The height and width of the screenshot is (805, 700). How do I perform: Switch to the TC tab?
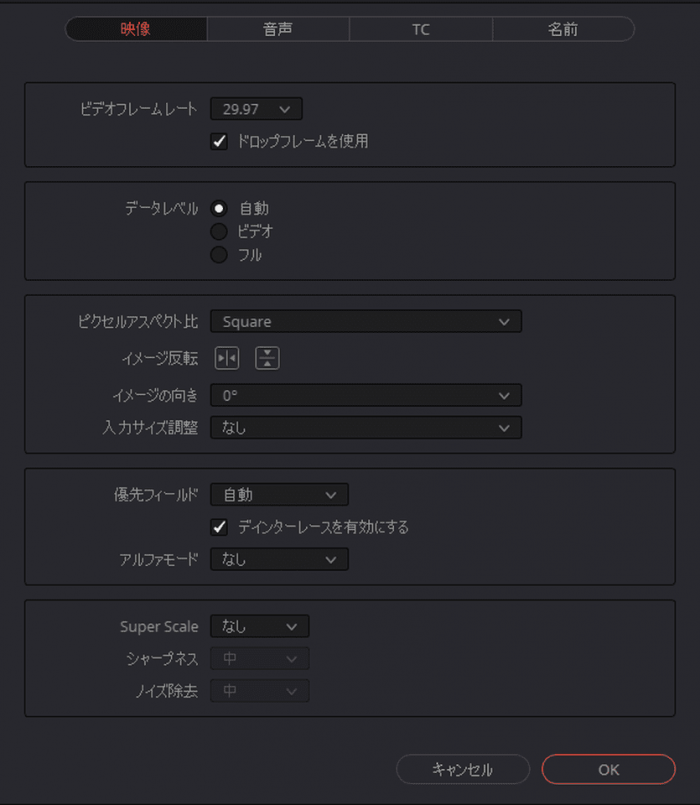click(421, 29)
